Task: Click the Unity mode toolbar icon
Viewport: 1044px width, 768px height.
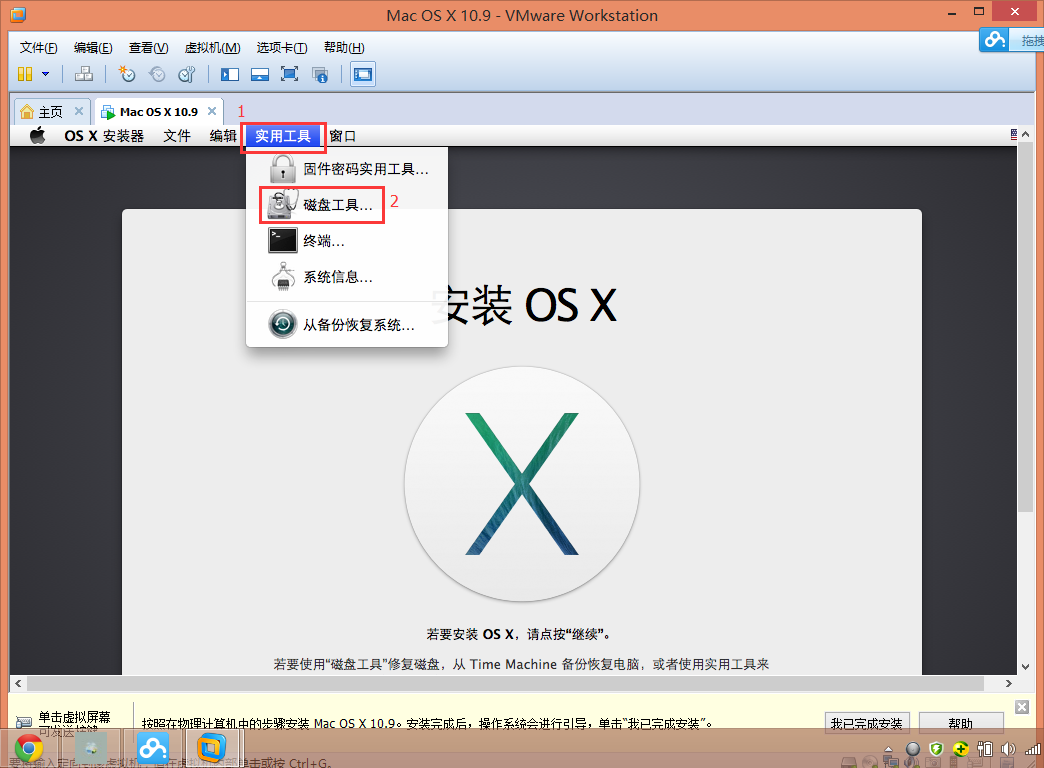Action: coord(320,75)
